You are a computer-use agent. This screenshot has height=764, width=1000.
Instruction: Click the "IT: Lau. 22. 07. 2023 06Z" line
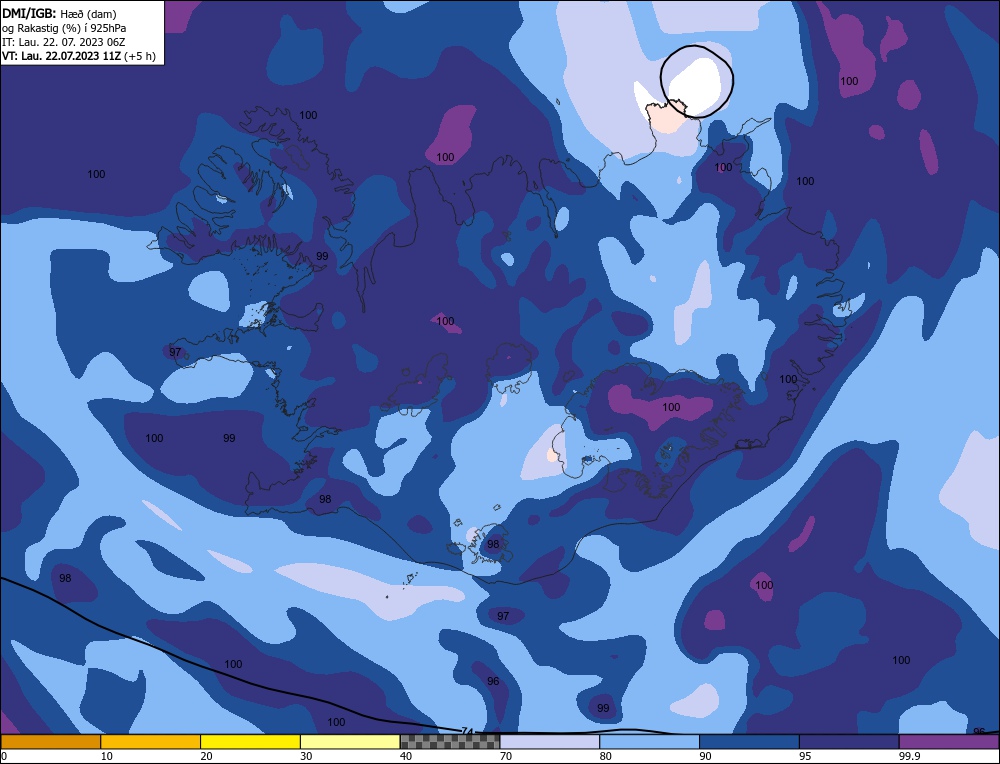pos(64,42)
